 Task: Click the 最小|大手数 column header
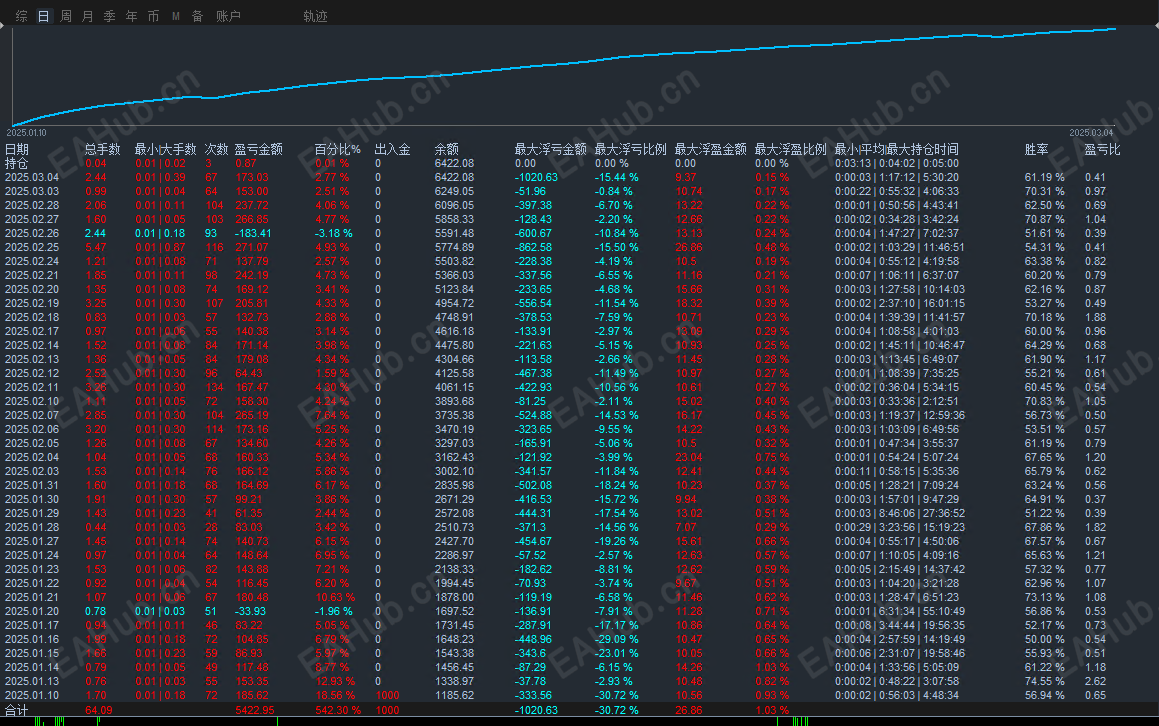tap(166, 149)
